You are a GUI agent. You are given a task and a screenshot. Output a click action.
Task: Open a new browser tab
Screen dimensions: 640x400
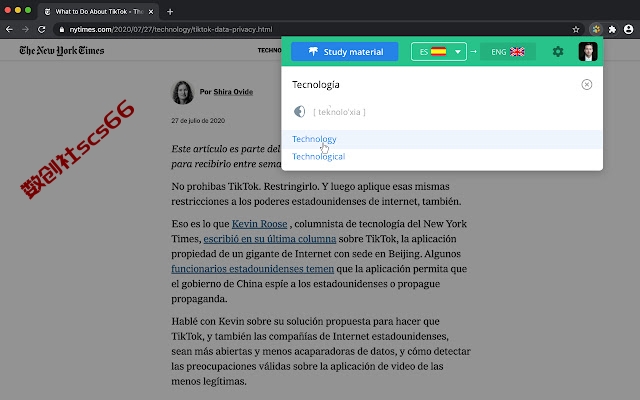click(170, 12)
